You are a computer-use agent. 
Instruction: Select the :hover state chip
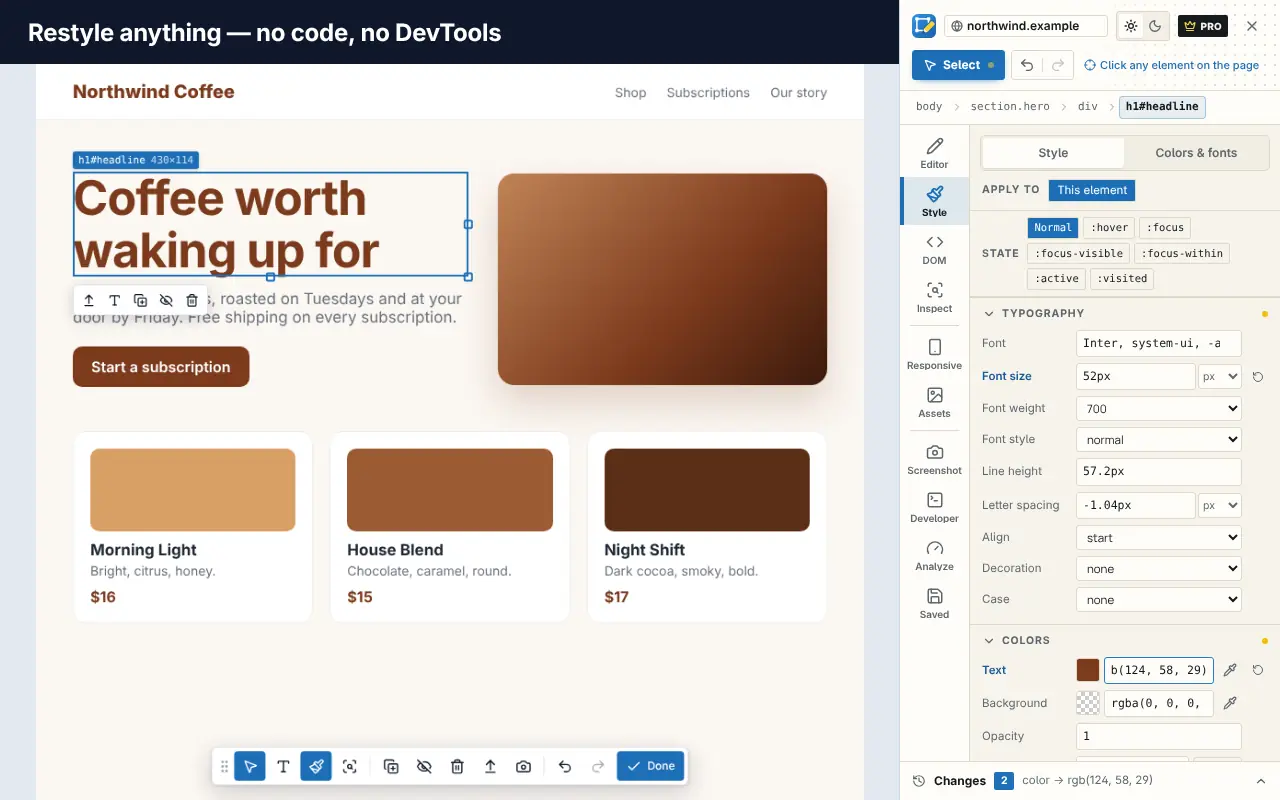1109,227
